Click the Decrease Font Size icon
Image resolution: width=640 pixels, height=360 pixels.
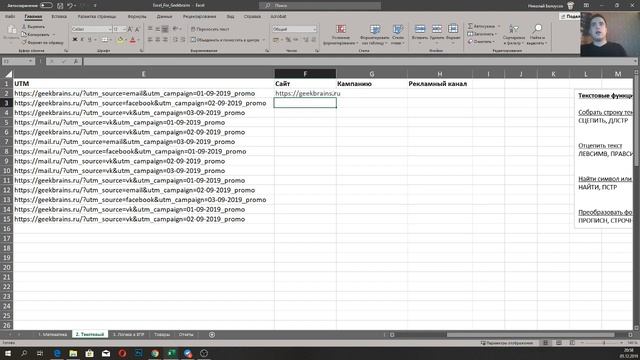tap(137, 29)
